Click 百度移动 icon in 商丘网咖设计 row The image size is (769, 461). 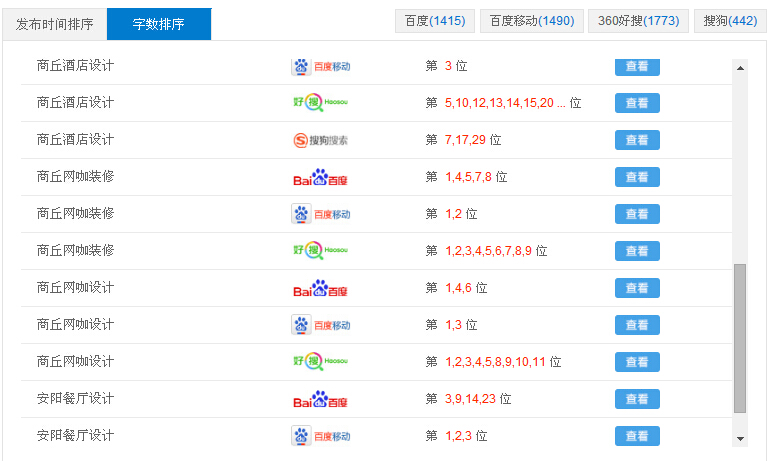pyautogui.click(x=321, y=325)
